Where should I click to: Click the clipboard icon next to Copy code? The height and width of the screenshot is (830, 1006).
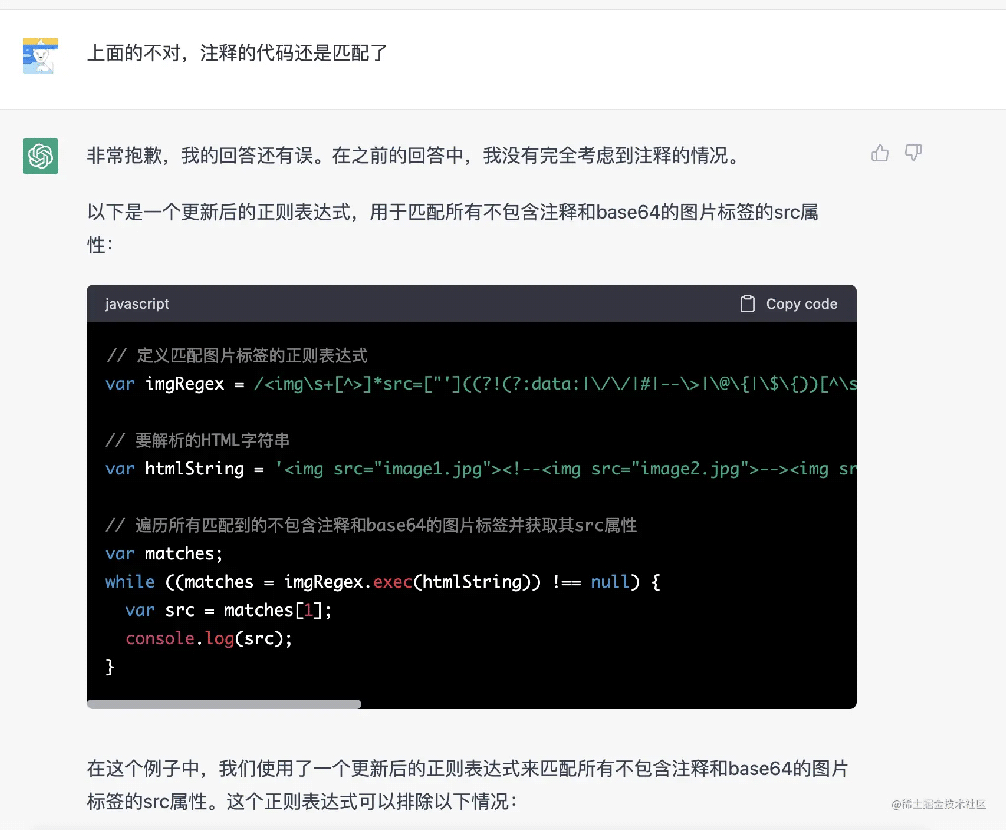tap(746, 303)
